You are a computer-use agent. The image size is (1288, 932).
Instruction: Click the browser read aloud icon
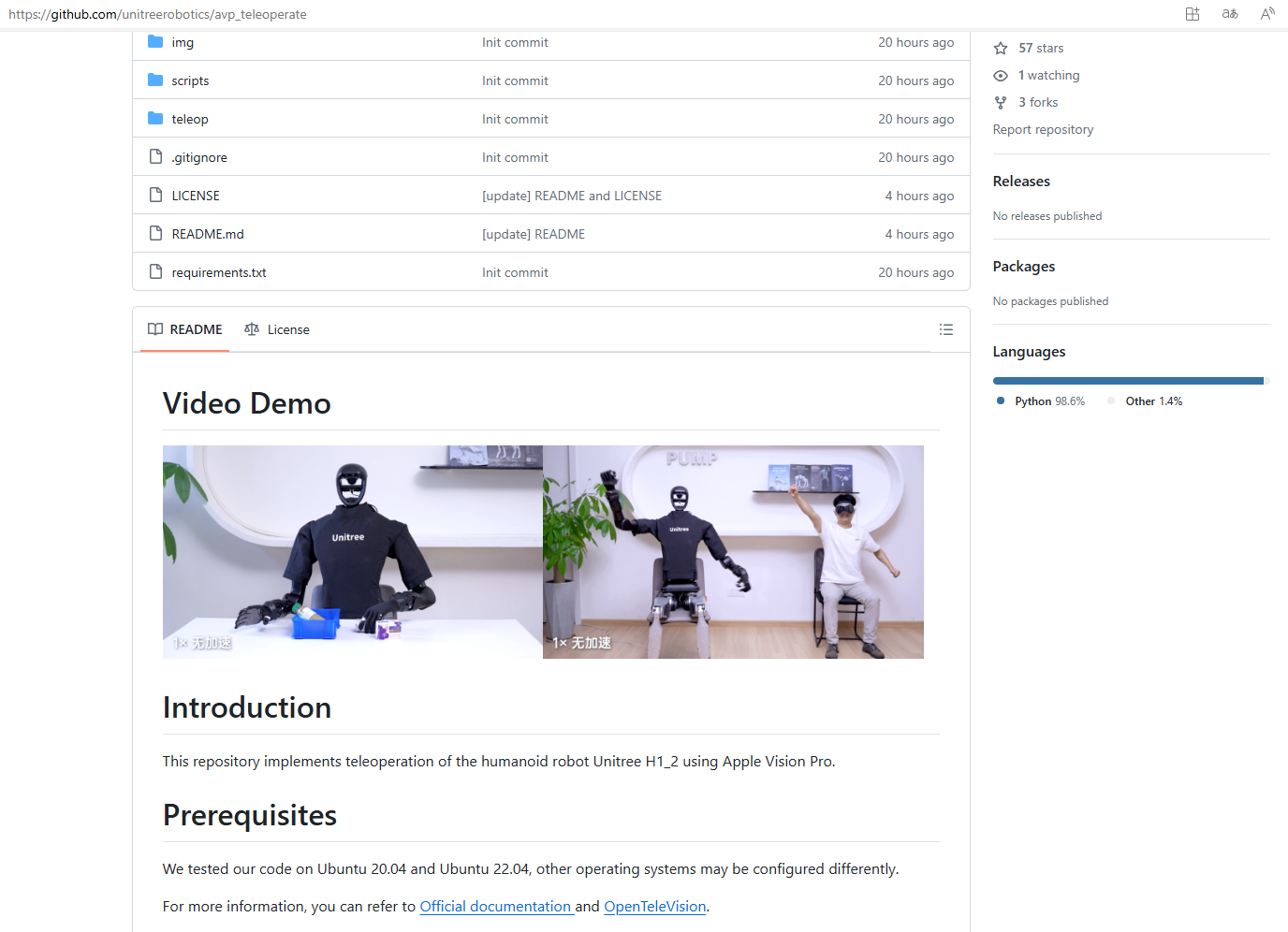coord(1267,14)
